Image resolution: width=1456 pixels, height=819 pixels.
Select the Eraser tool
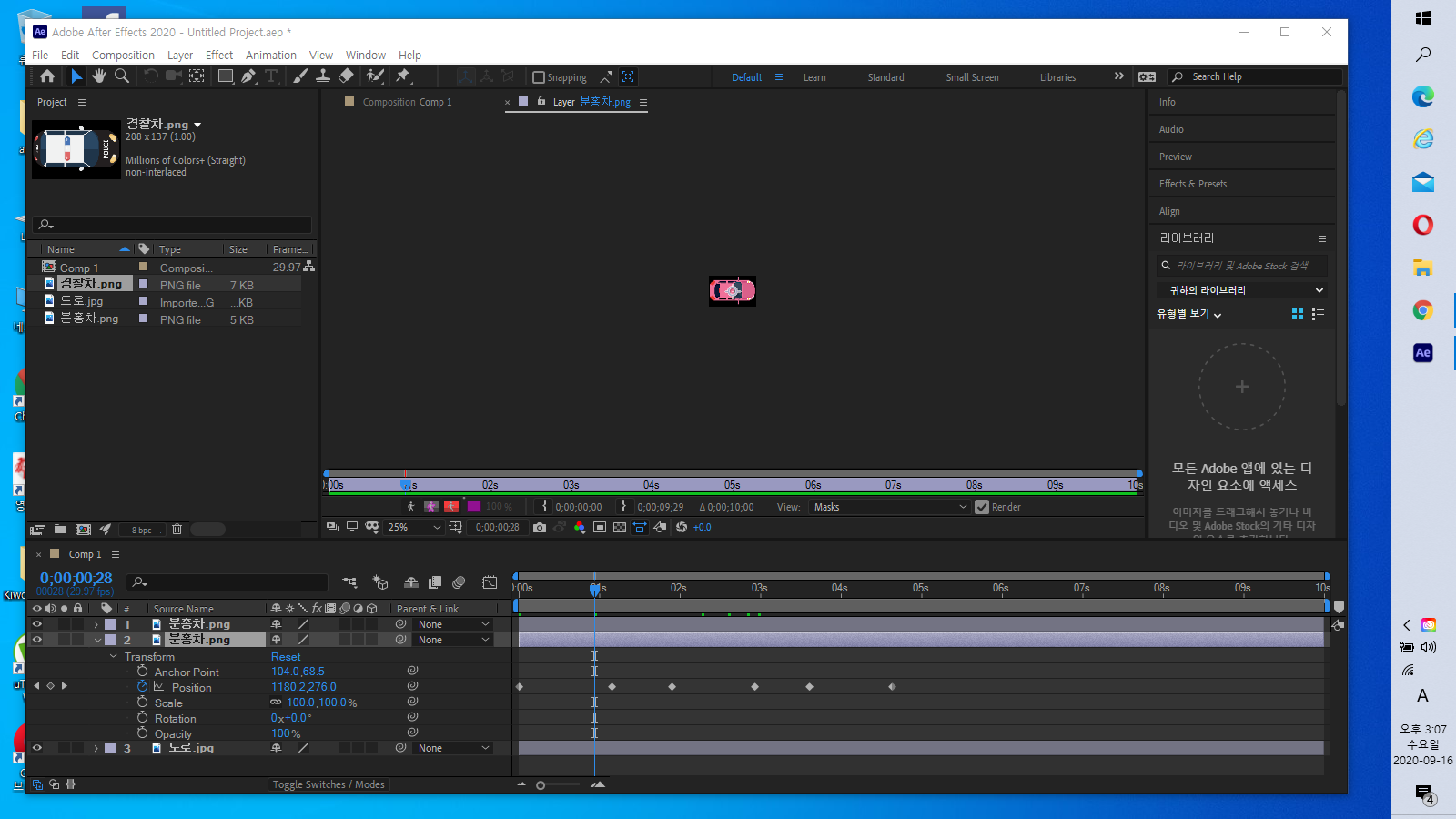point(346,76)
